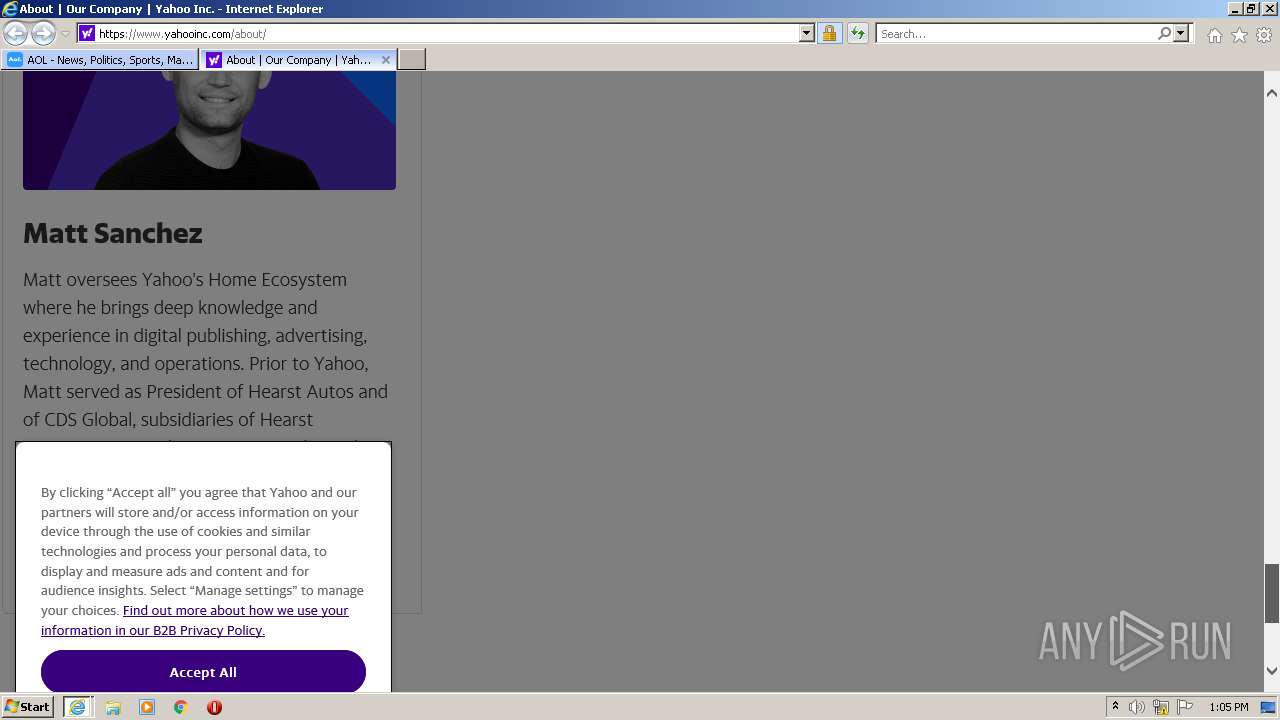Viewport: 1280px width, 720px height.
Task: Click the Accept All button
Action: [x=203, y=671]
